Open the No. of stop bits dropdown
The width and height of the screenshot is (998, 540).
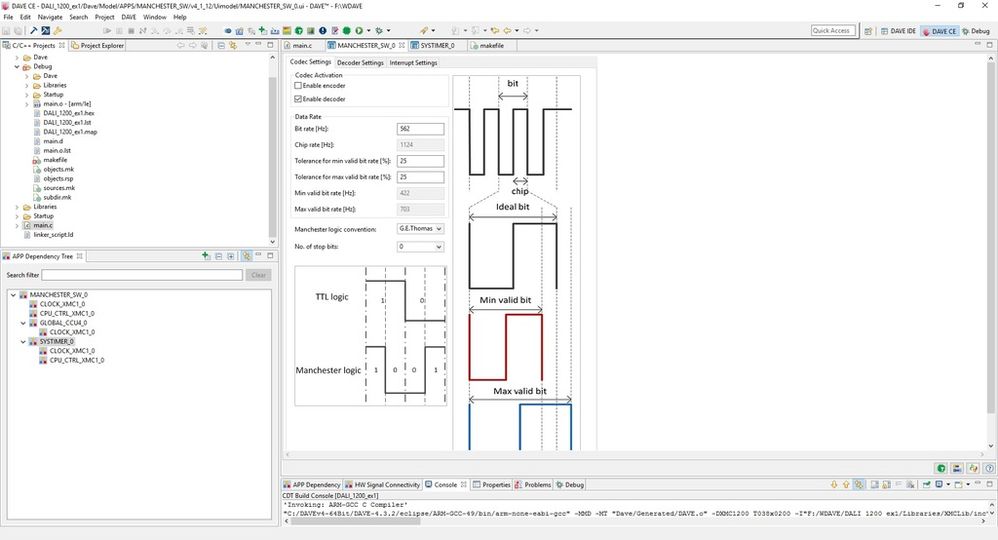[x=421, y=246]
